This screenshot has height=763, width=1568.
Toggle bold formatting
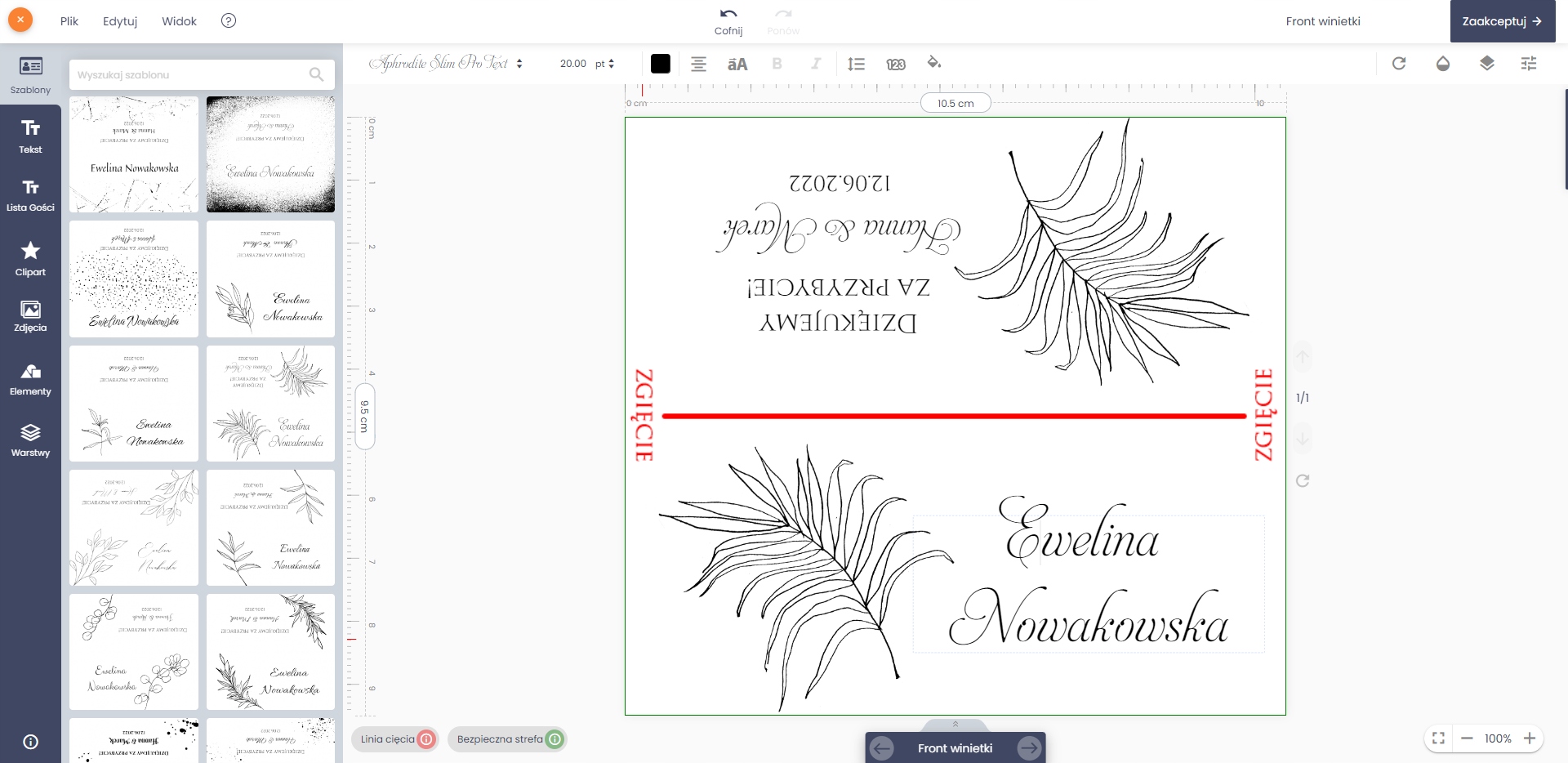[777, 64]
